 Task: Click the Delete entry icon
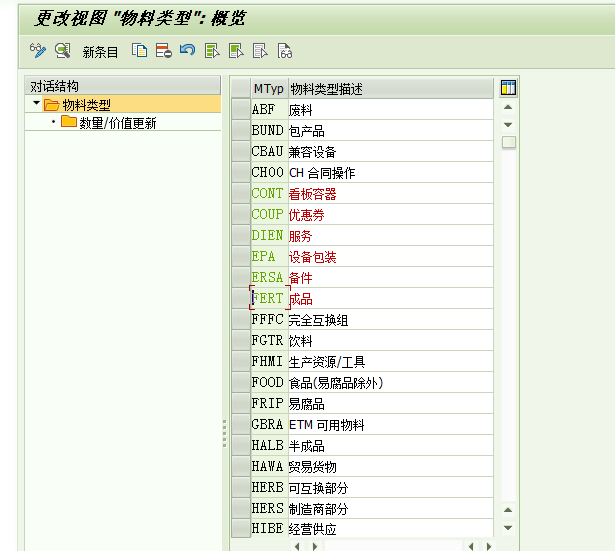pos(163,51)
